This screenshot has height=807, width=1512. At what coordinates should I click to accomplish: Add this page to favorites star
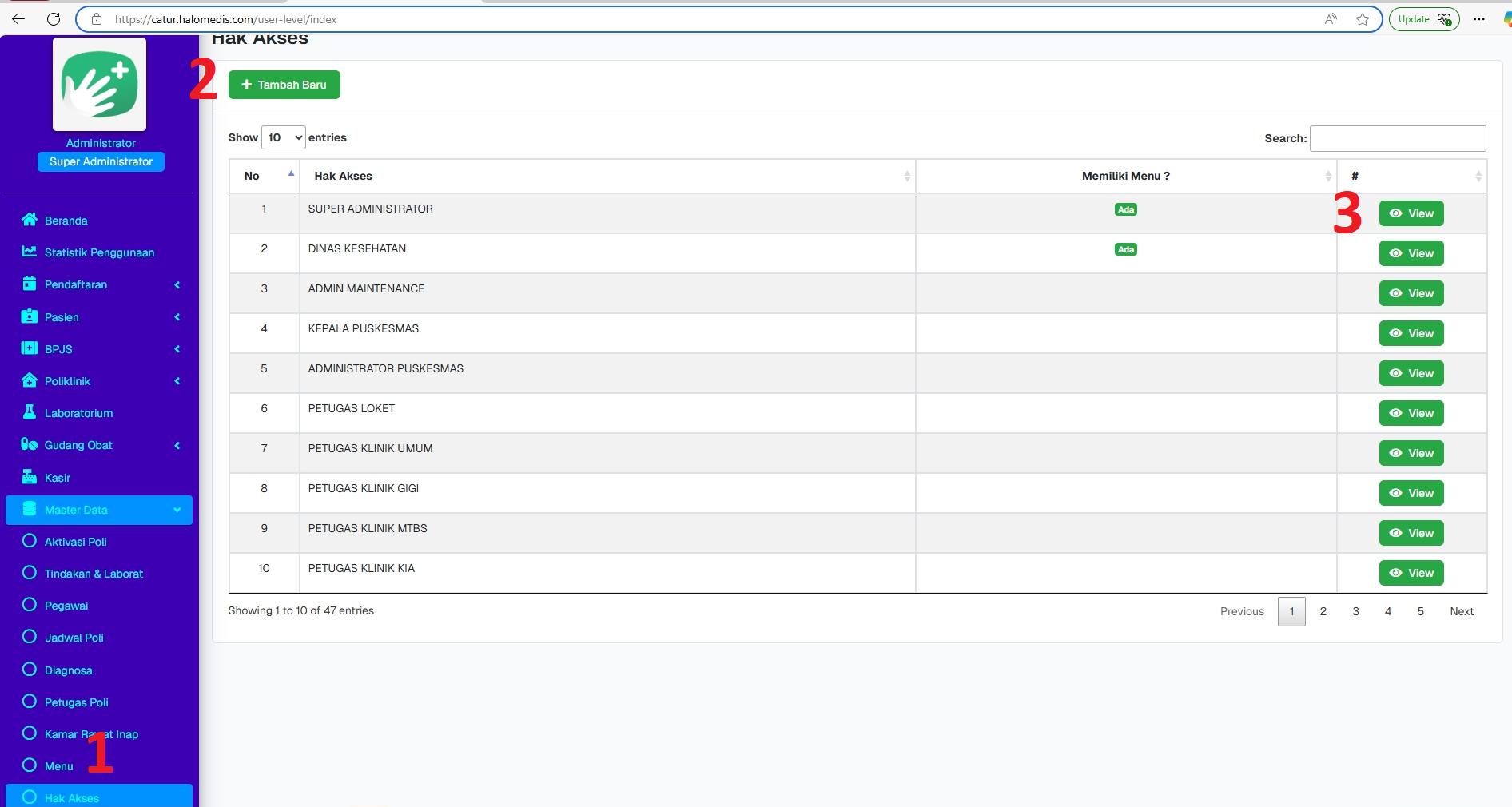[x=1363, y=19]
